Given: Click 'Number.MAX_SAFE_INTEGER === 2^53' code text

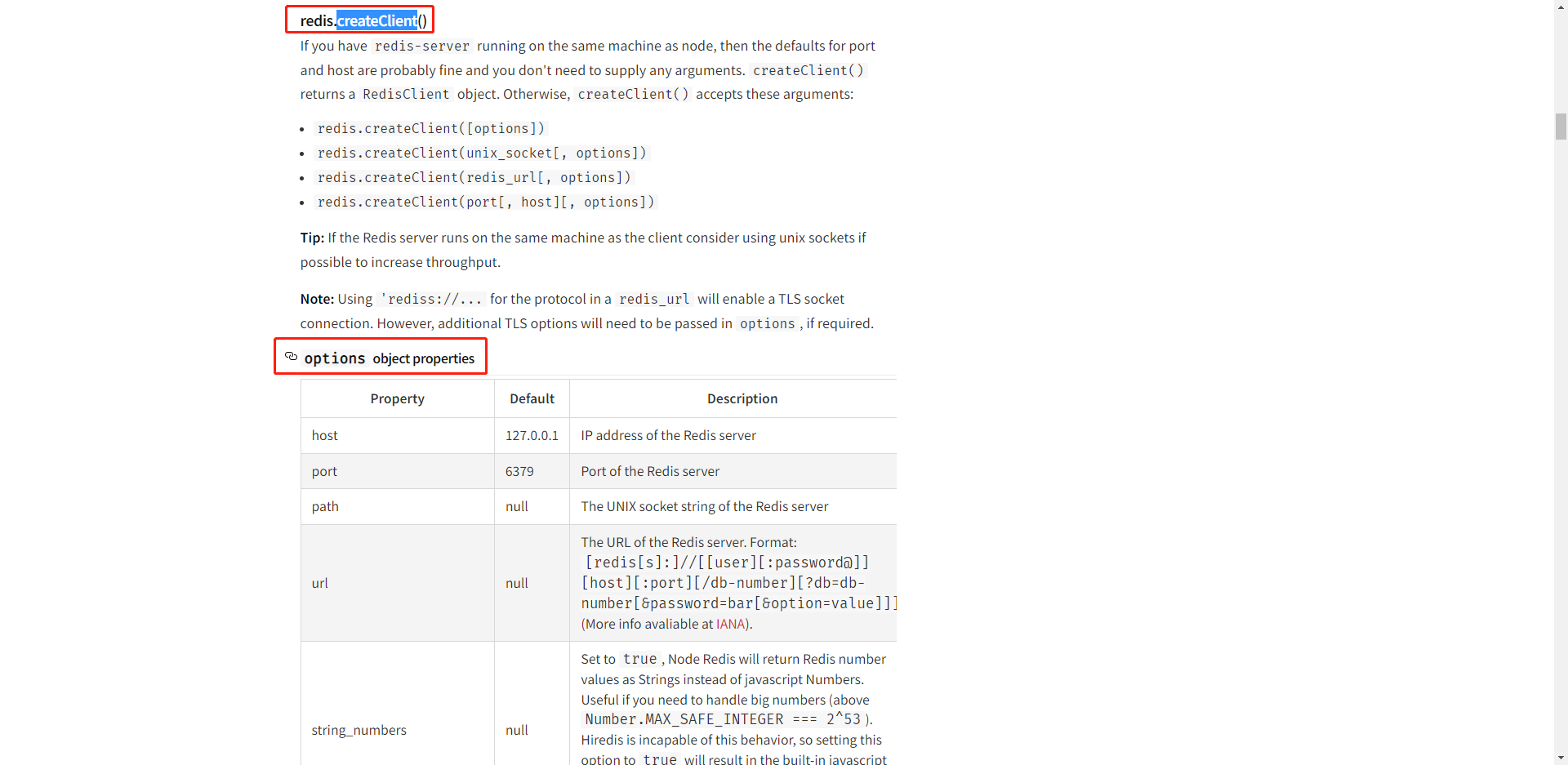Looking at the screenshot, I should (723, 719).
